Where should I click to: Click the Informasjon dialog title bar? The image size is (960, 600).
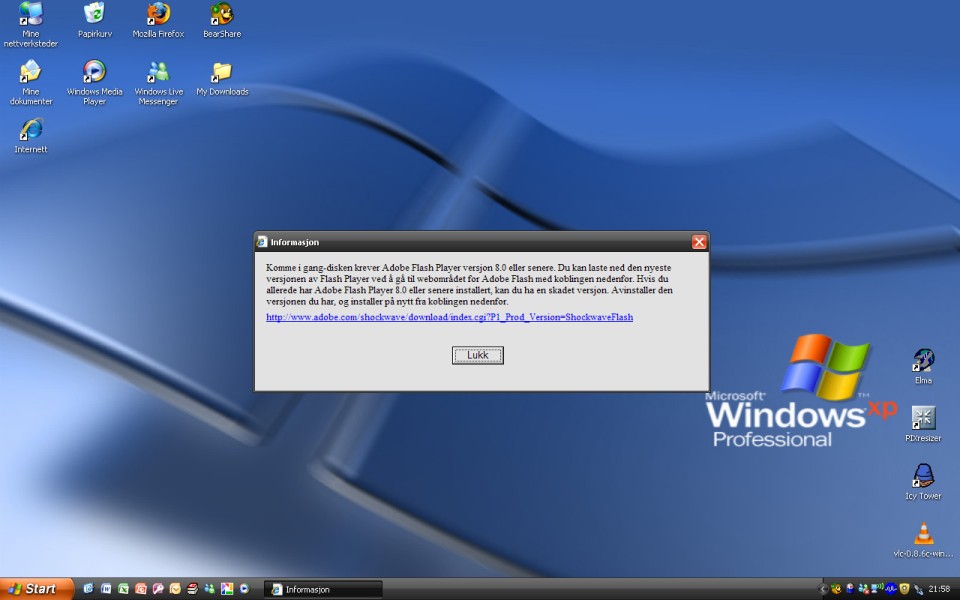point(482,242)
